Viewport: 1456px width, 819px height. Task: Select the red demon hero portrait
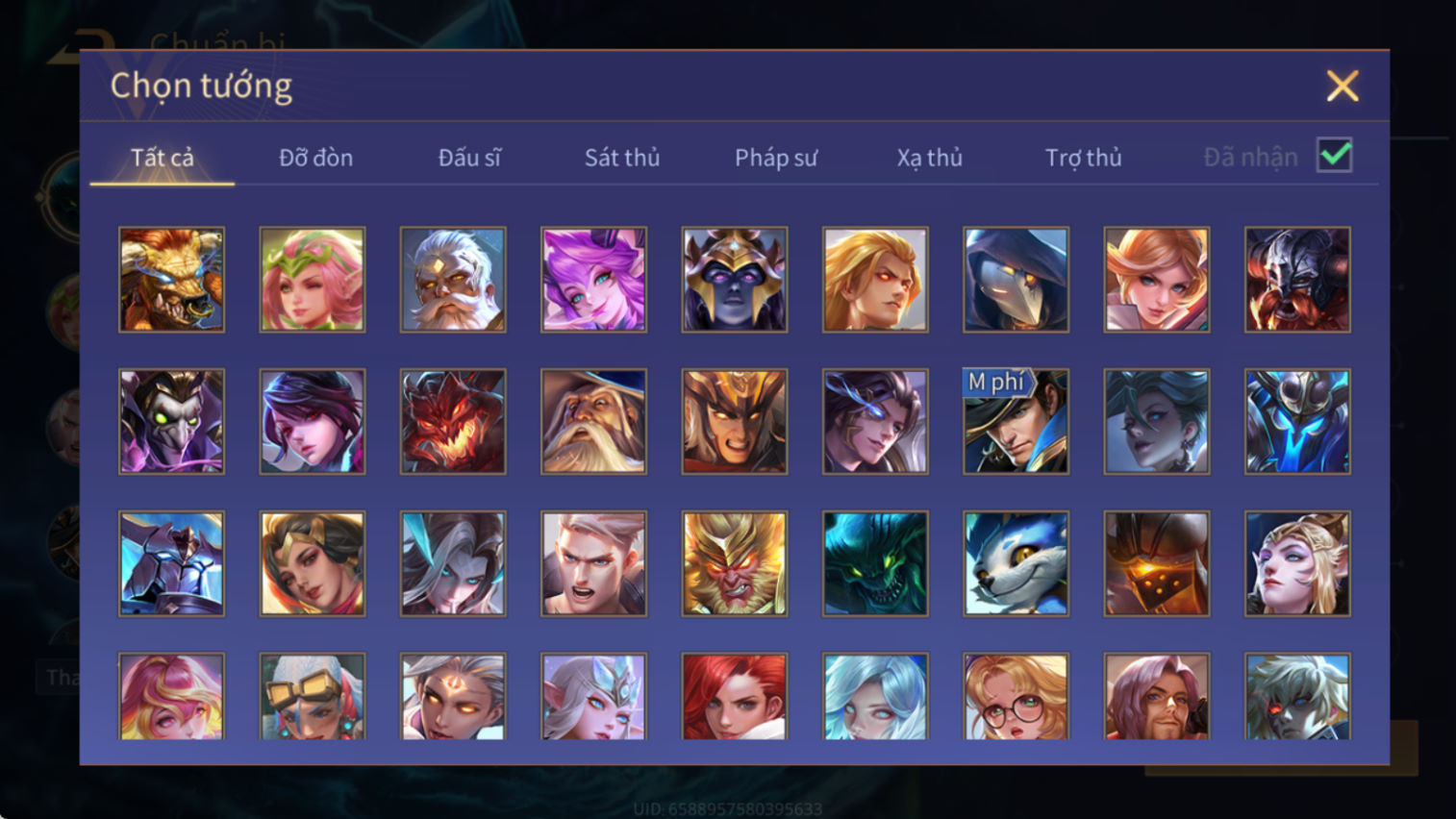click(x=453, y=422)
